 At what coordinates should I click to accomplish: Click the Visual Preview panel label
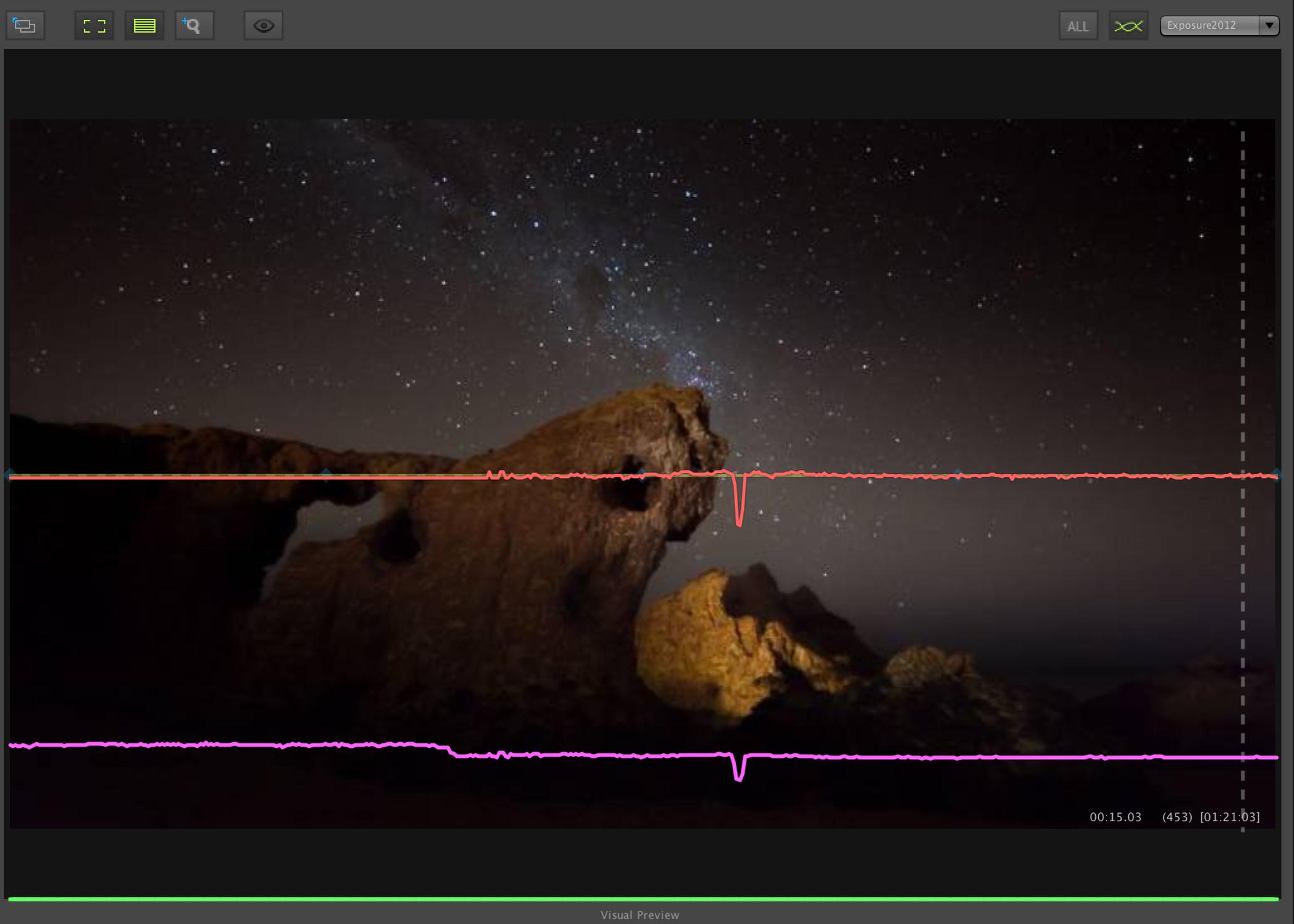pos(640,915)
